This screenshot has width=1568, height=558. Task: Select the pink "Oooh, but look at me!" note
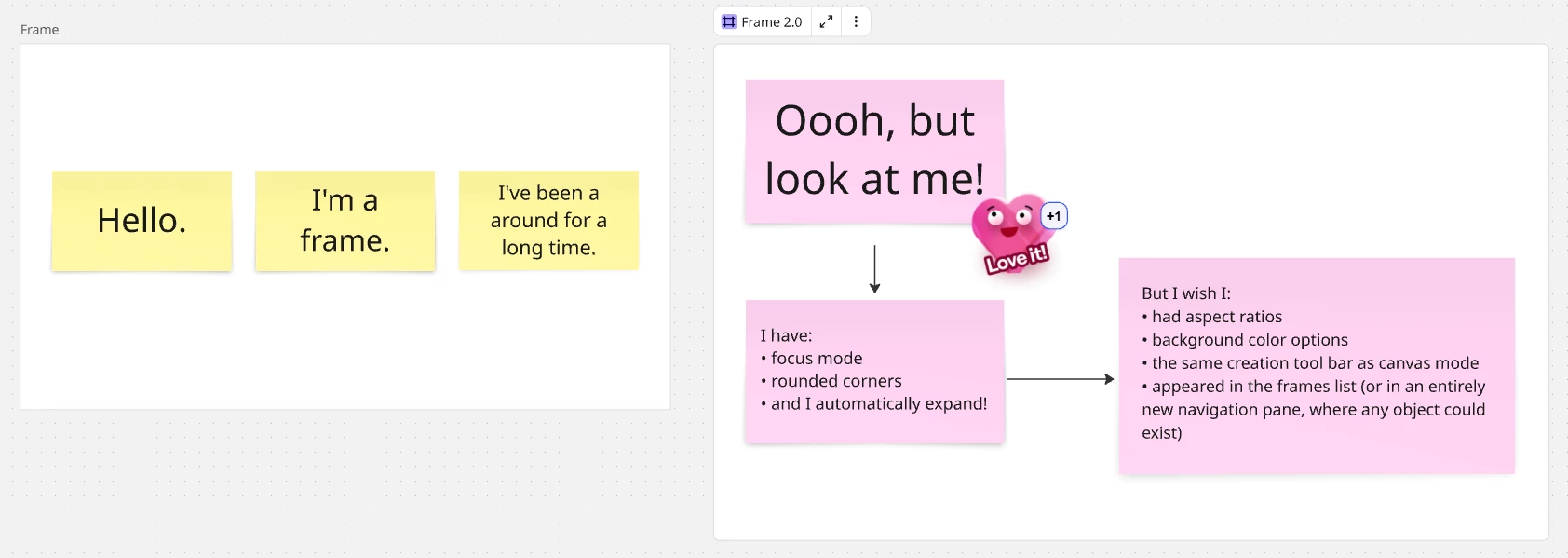point(874,151)
